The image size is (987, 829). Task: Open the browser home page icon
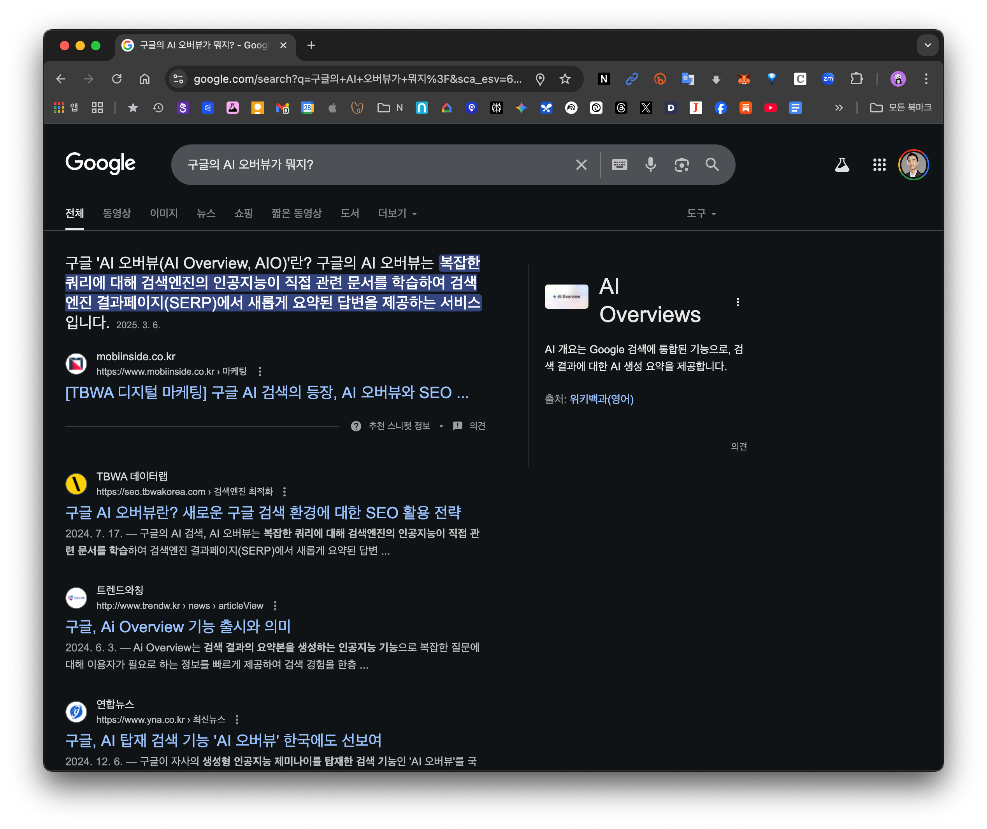tap(145, 79)
